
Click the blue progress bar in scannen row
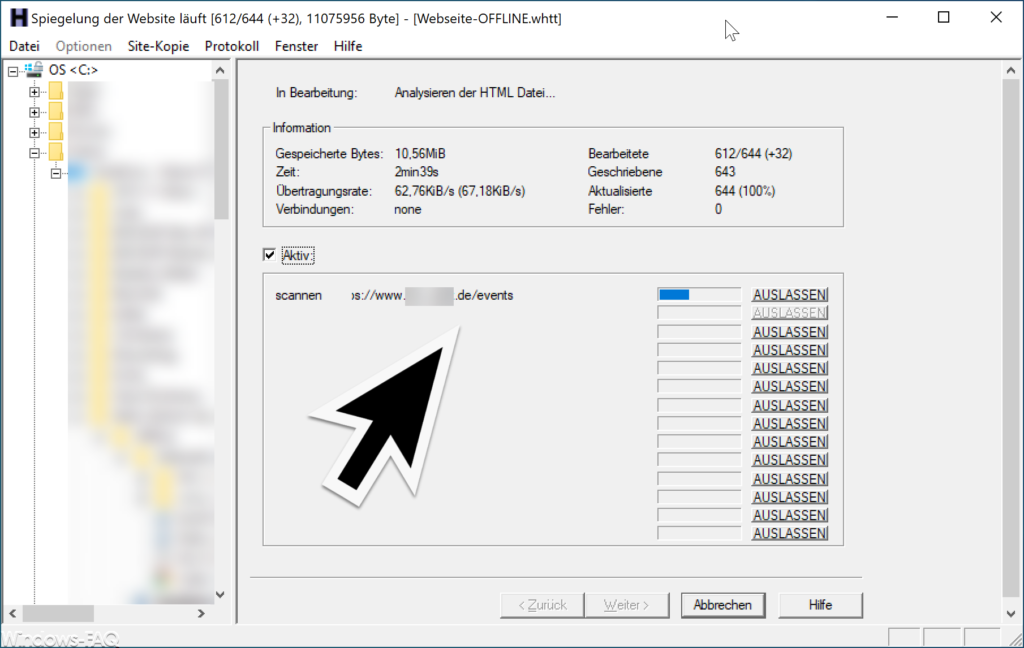[x=699, y=295]
